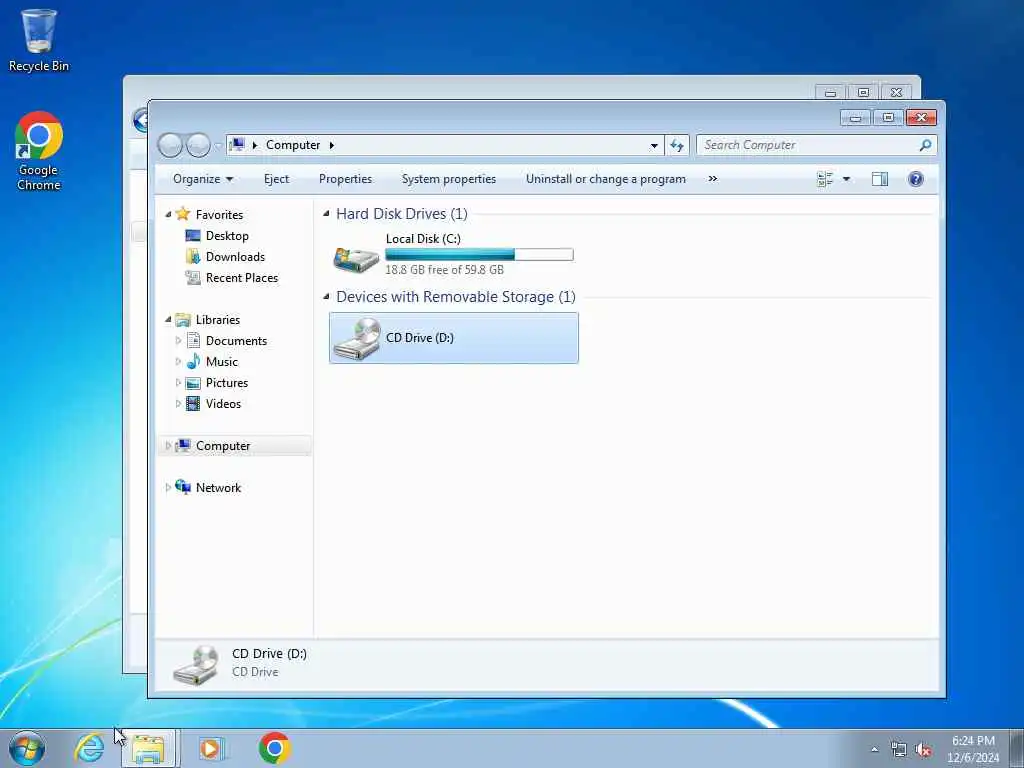Expand the Network tree node
This screenshot has width=1024, height=768.
click(x=168, y=487)
